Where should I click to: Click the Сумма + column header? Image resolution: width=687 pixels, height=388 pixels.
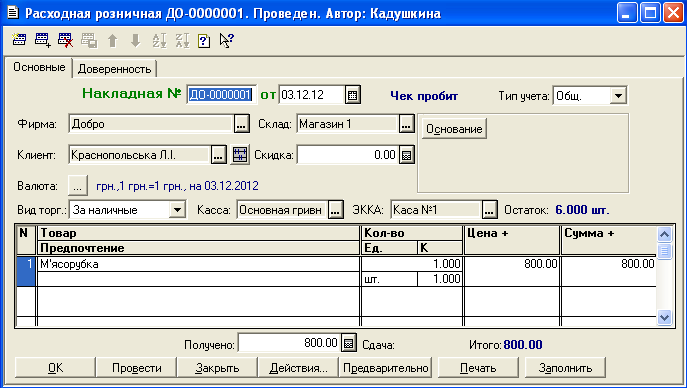(x=609, y=240)
